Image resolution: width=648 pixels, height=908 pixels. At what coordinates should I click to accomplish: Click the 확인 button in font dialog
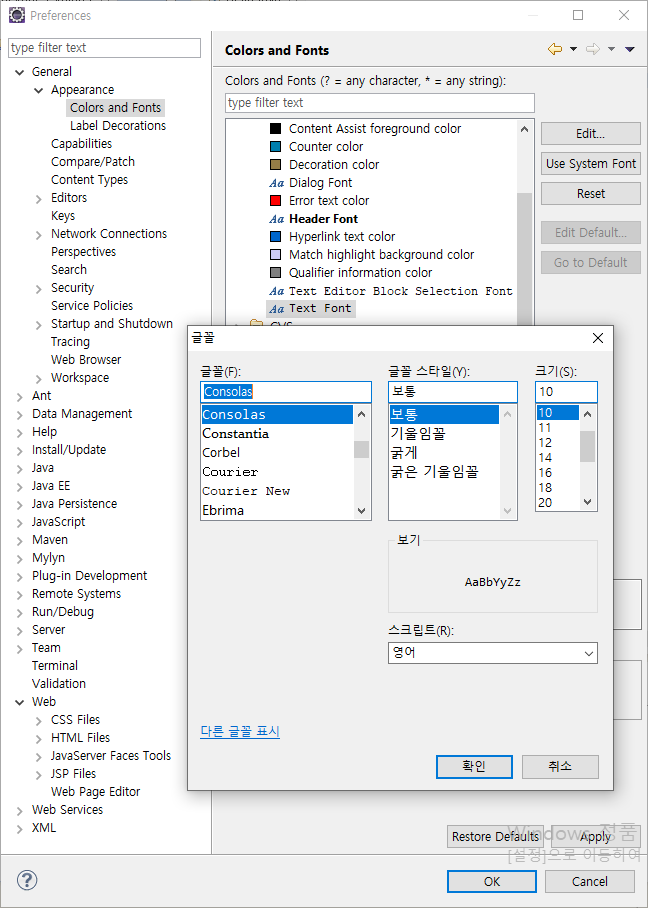(474, 767)
